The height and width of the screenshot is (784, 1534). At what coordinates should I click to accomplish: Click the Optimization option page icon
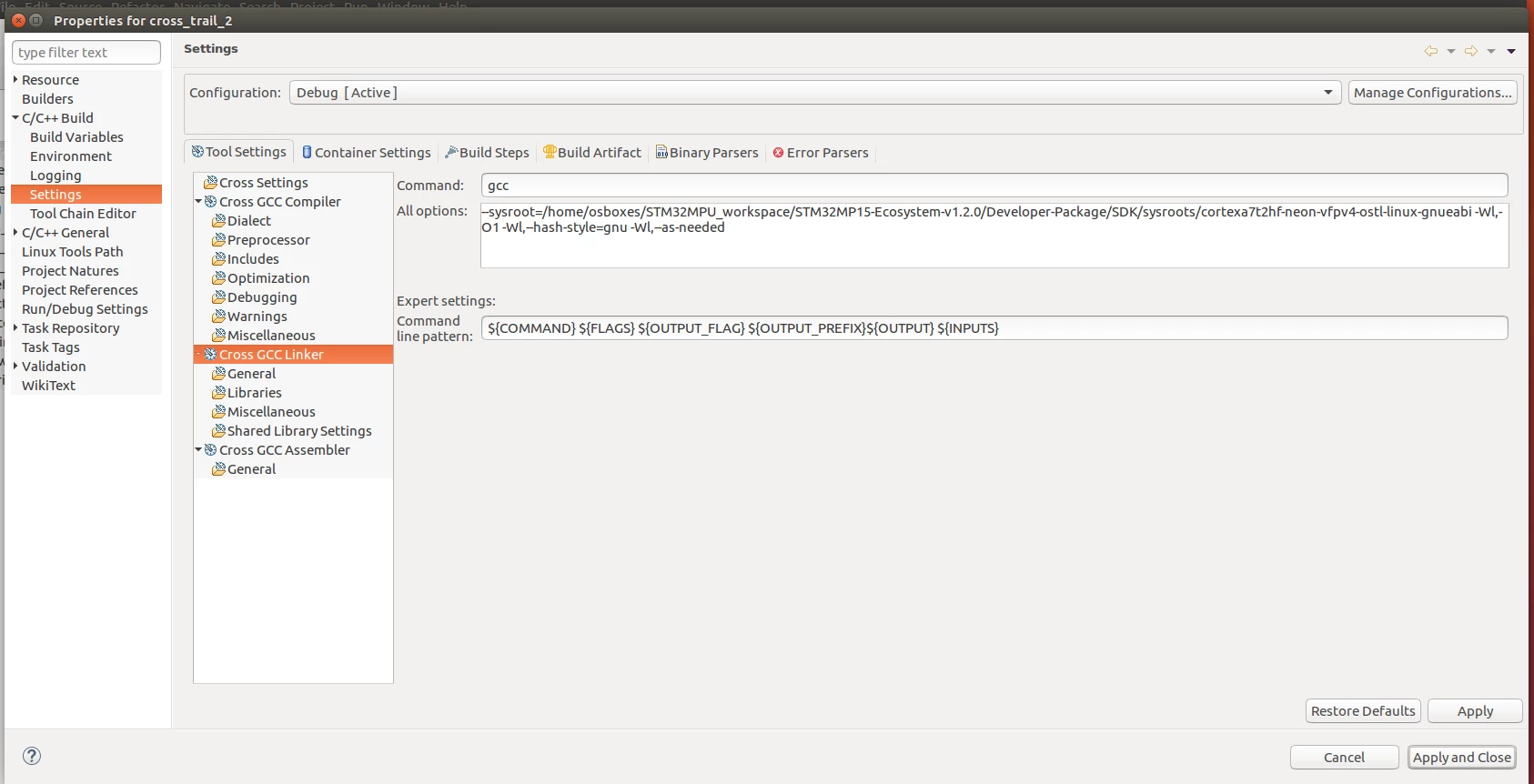(x=218, y=278)
